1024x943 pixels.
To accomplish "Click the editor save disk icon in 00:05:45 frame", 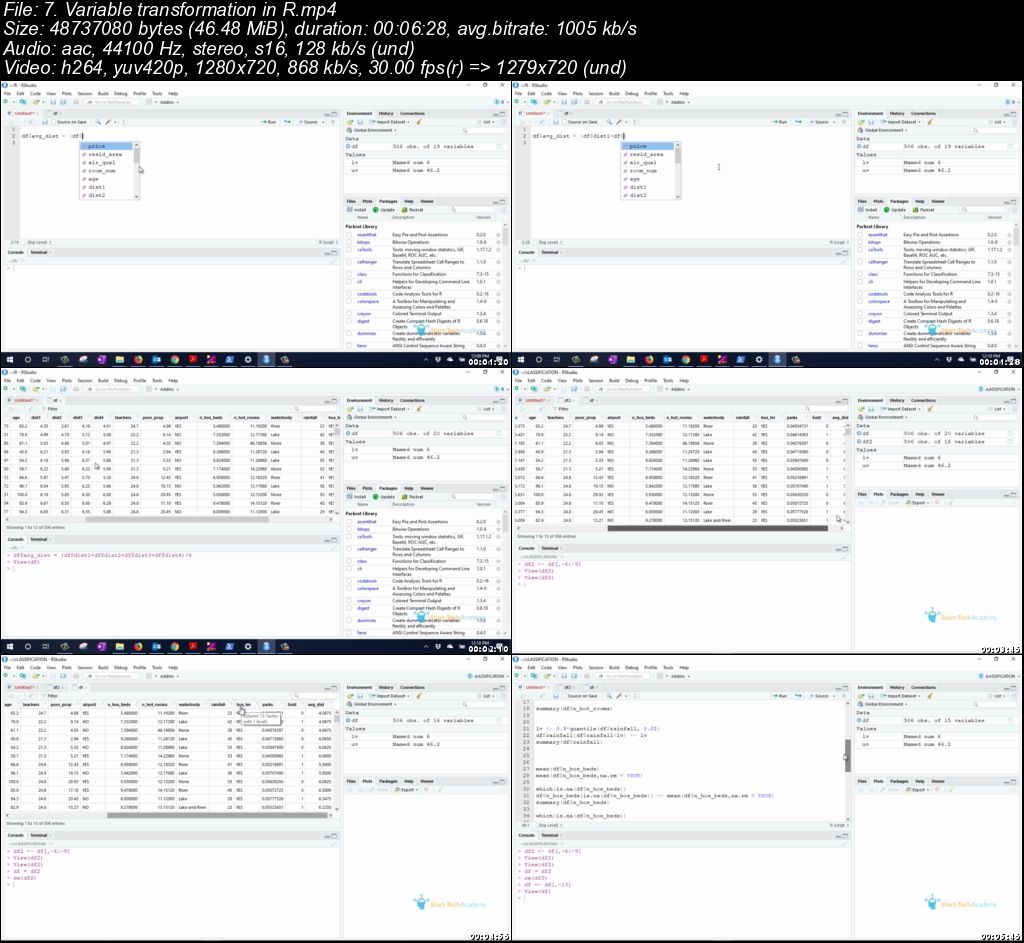I will click(556, 696).
